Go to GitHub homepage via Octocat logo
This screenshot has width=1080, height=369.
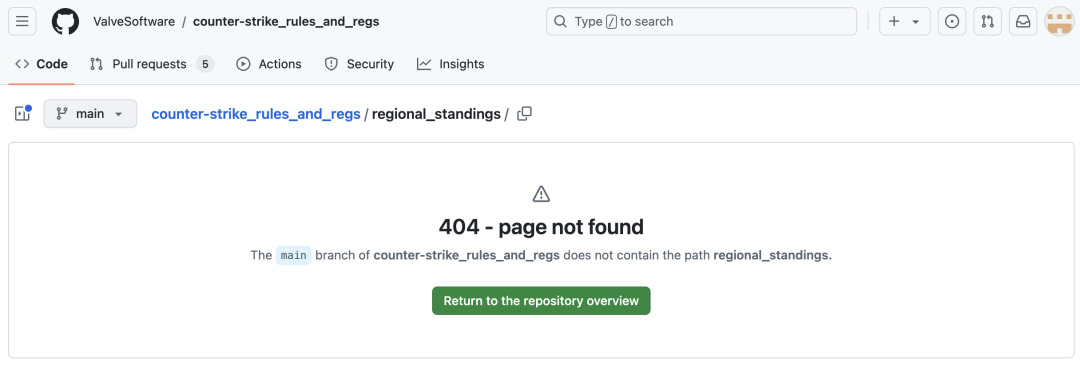pyautogui.click(x=65, y=21)
